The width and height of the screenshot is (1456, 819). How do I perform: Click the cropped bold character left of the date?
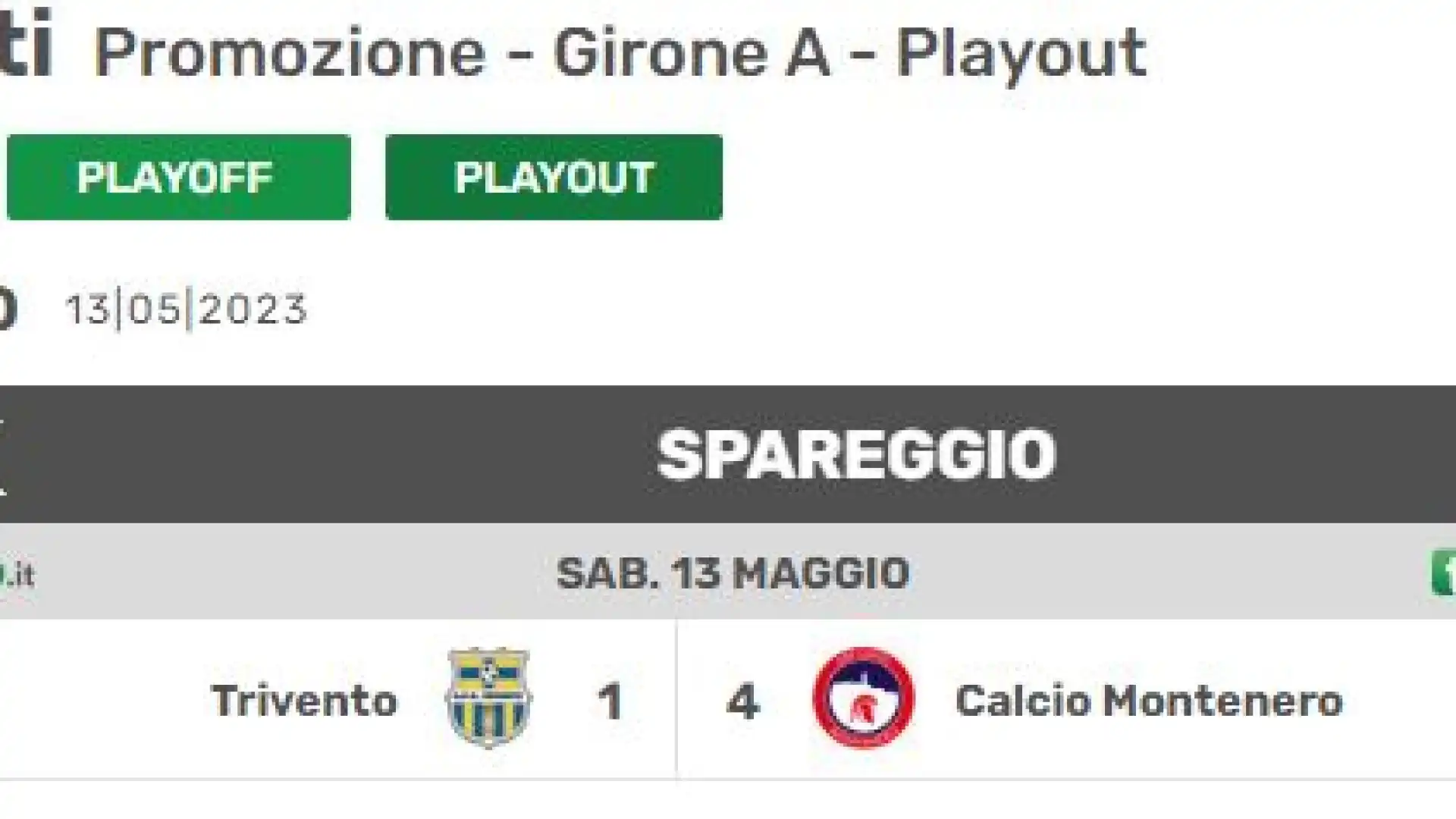pos(8,309)
